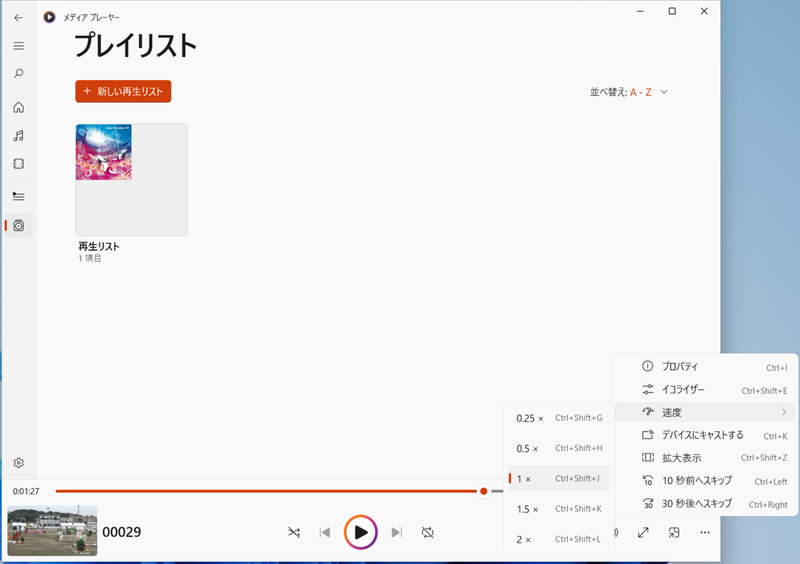This screenshot has width=800, height=564.
Task: Open the Video library icon
Action: tap(18, 164)
